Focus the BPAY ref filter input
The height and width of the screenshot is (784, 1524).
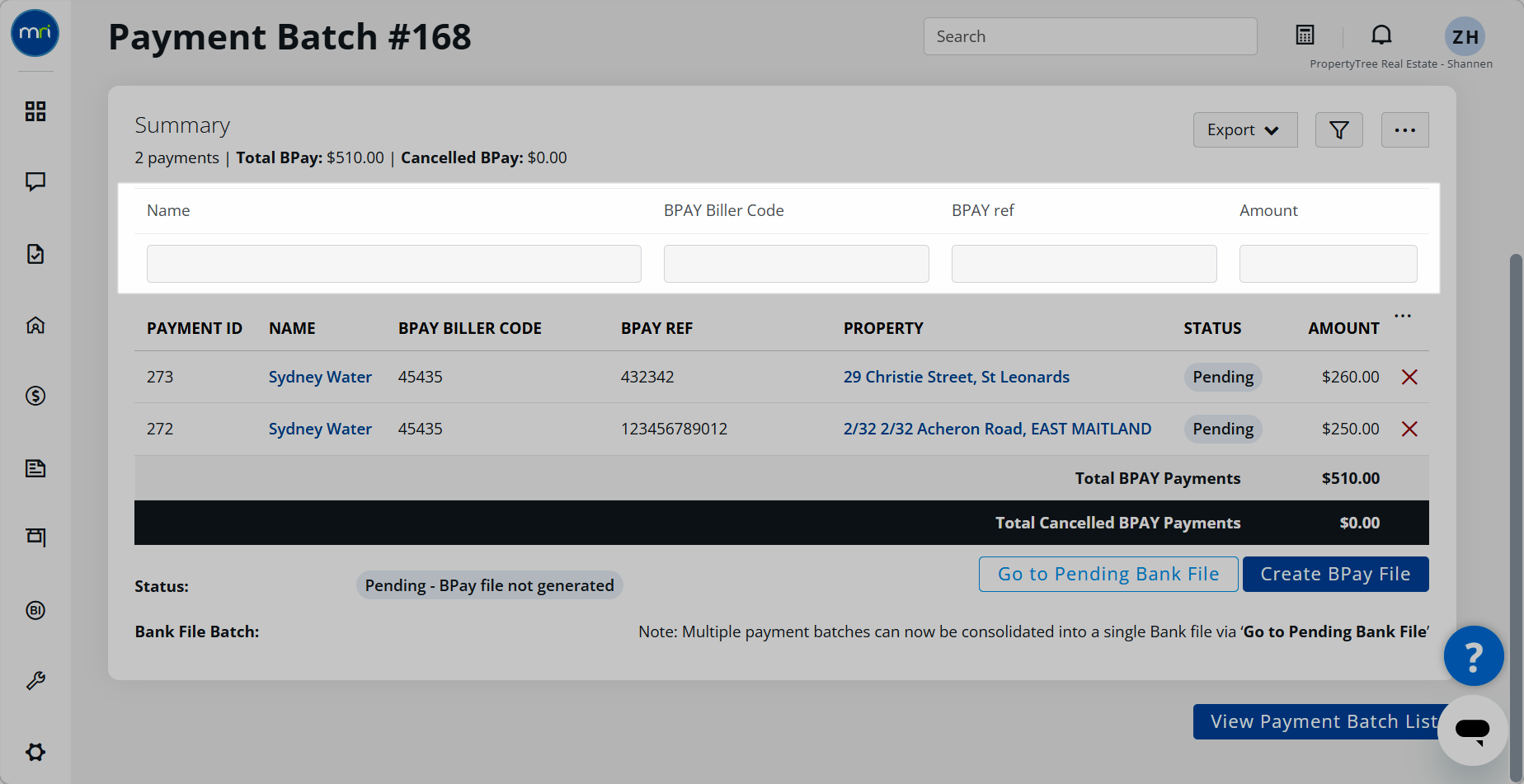pos(1084,264)
